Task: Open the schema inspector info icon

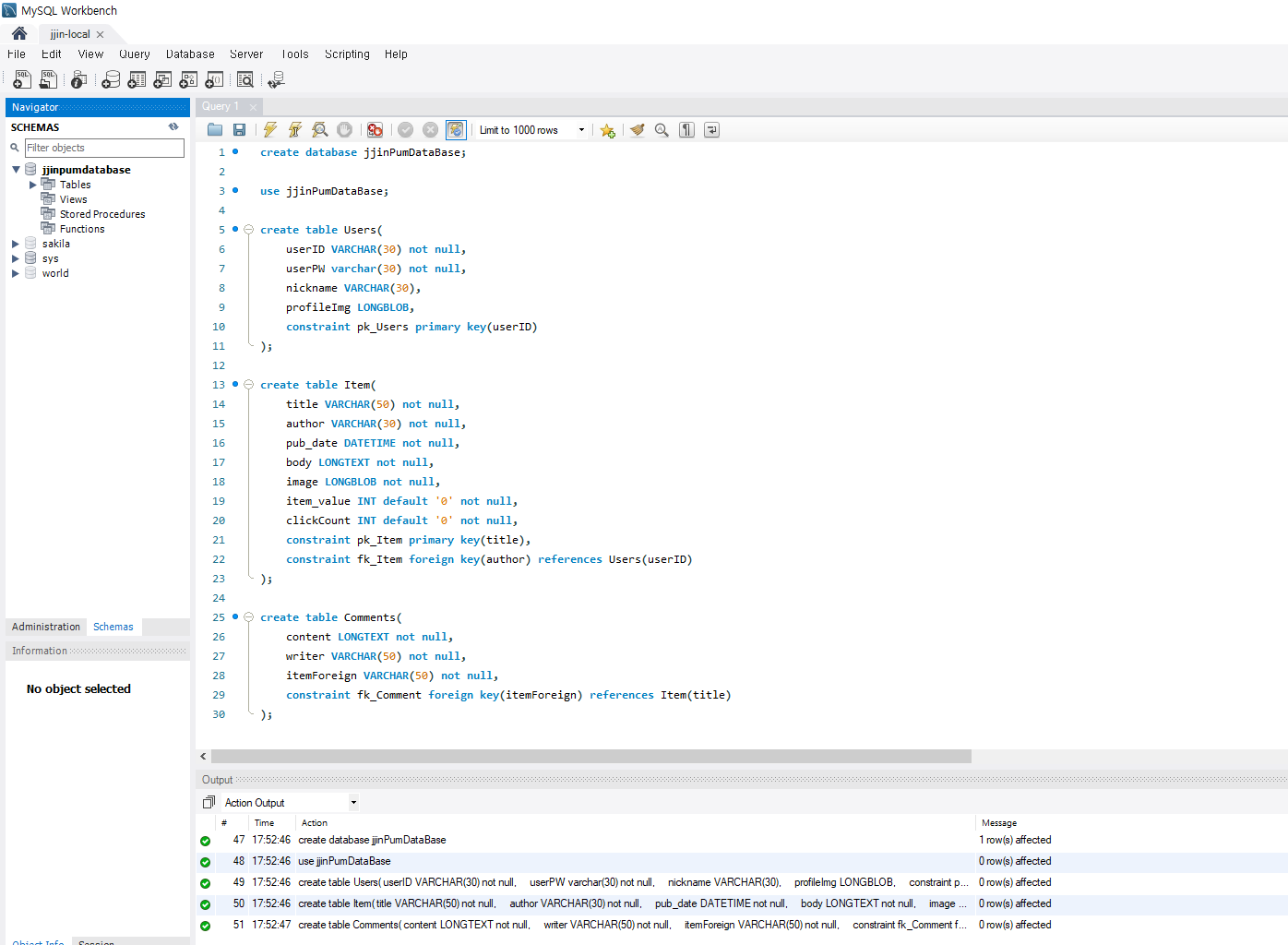Action: point(79,80)
